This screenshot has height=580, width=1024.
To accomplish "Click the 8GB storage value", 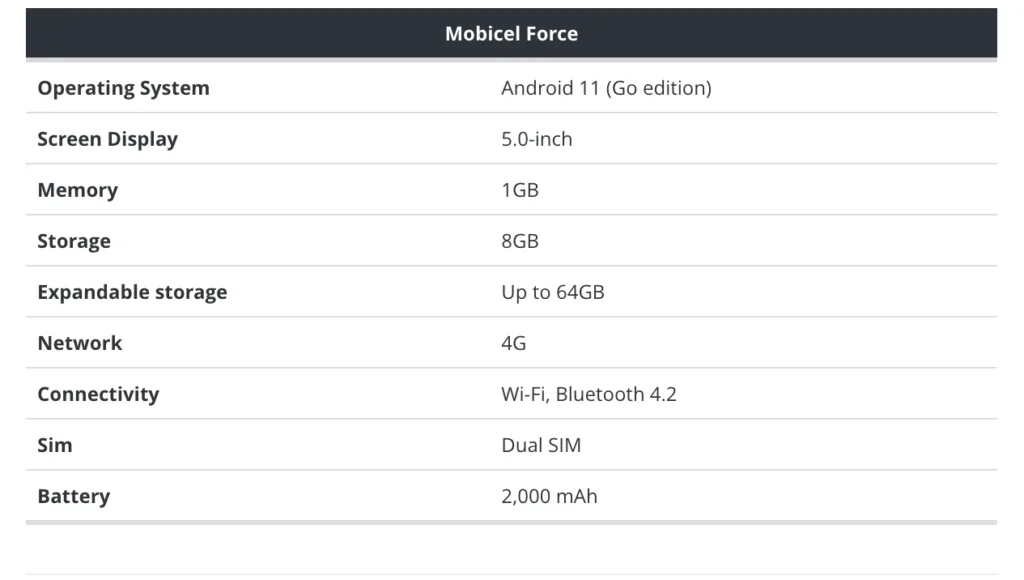I will [520, 241].
